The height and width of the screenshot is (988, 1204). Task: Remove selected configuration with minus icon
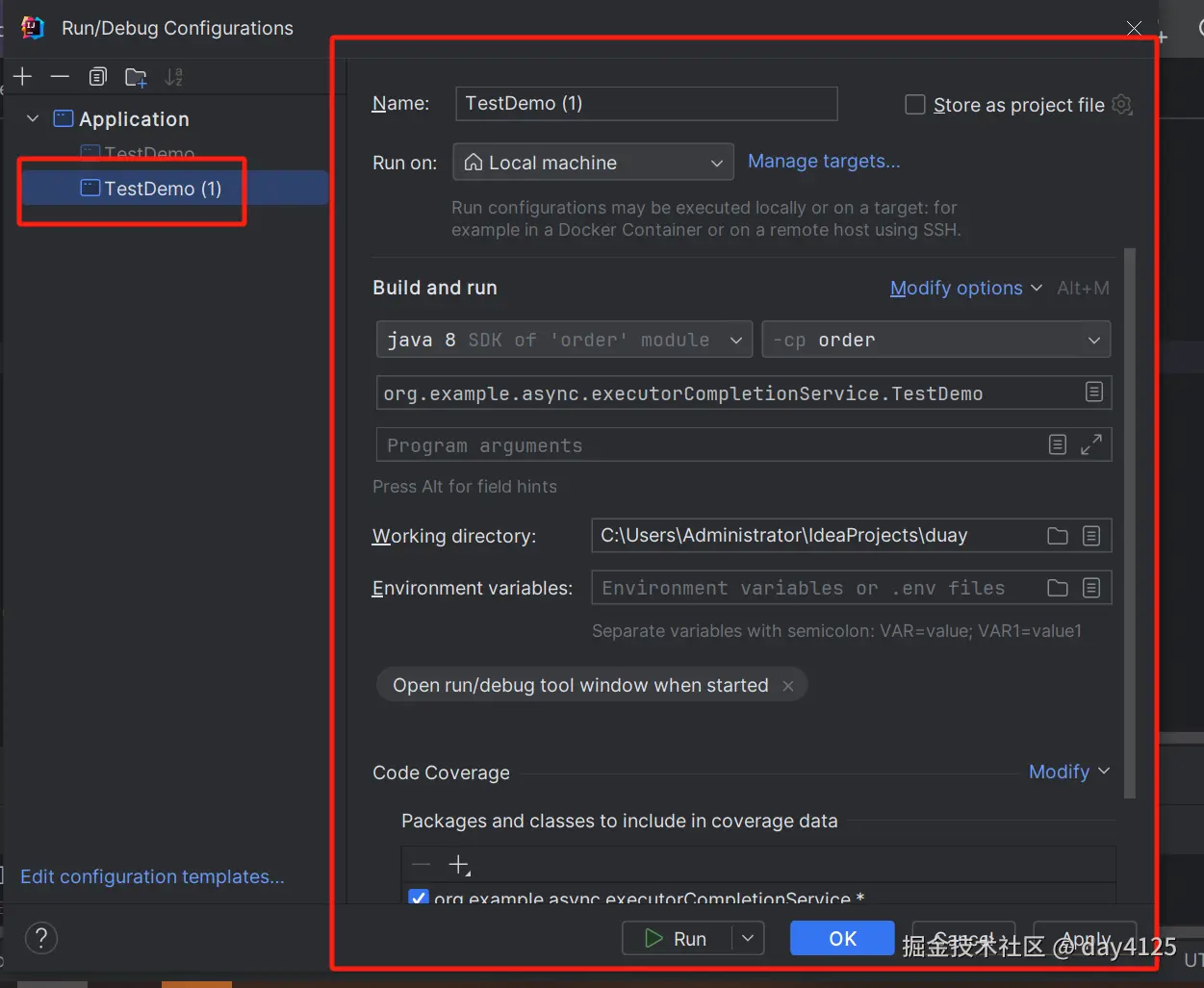[60, 77]
